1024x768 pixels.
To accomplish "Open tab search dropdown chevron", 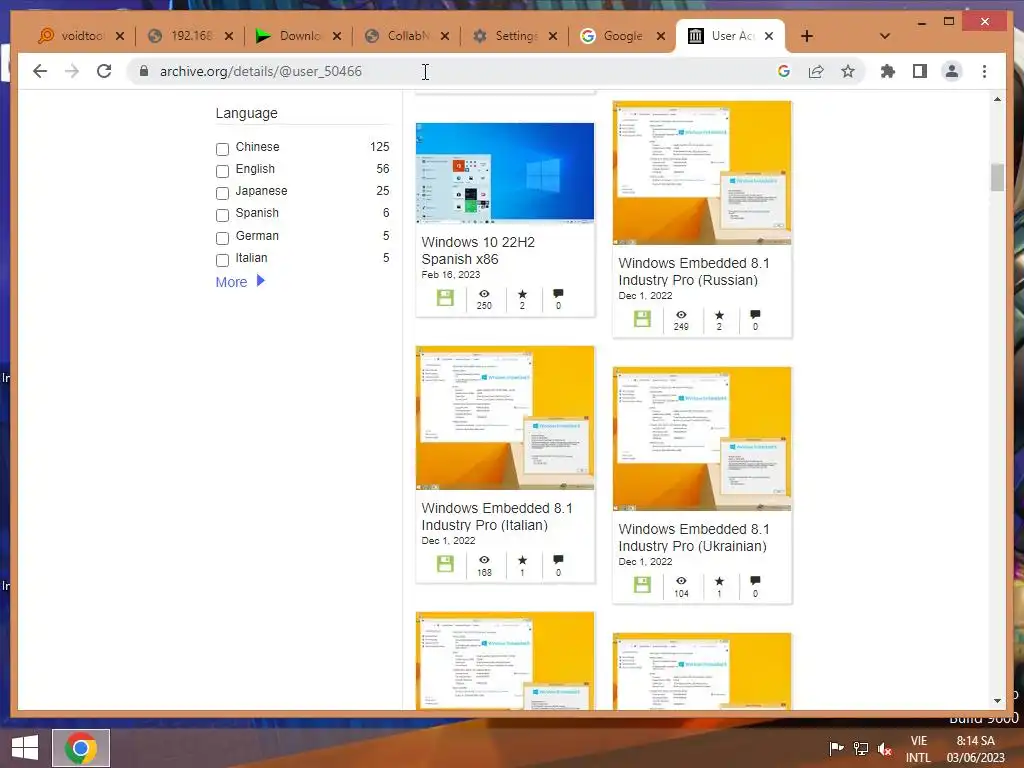I will pyautogui.click(x=885, y=37).
